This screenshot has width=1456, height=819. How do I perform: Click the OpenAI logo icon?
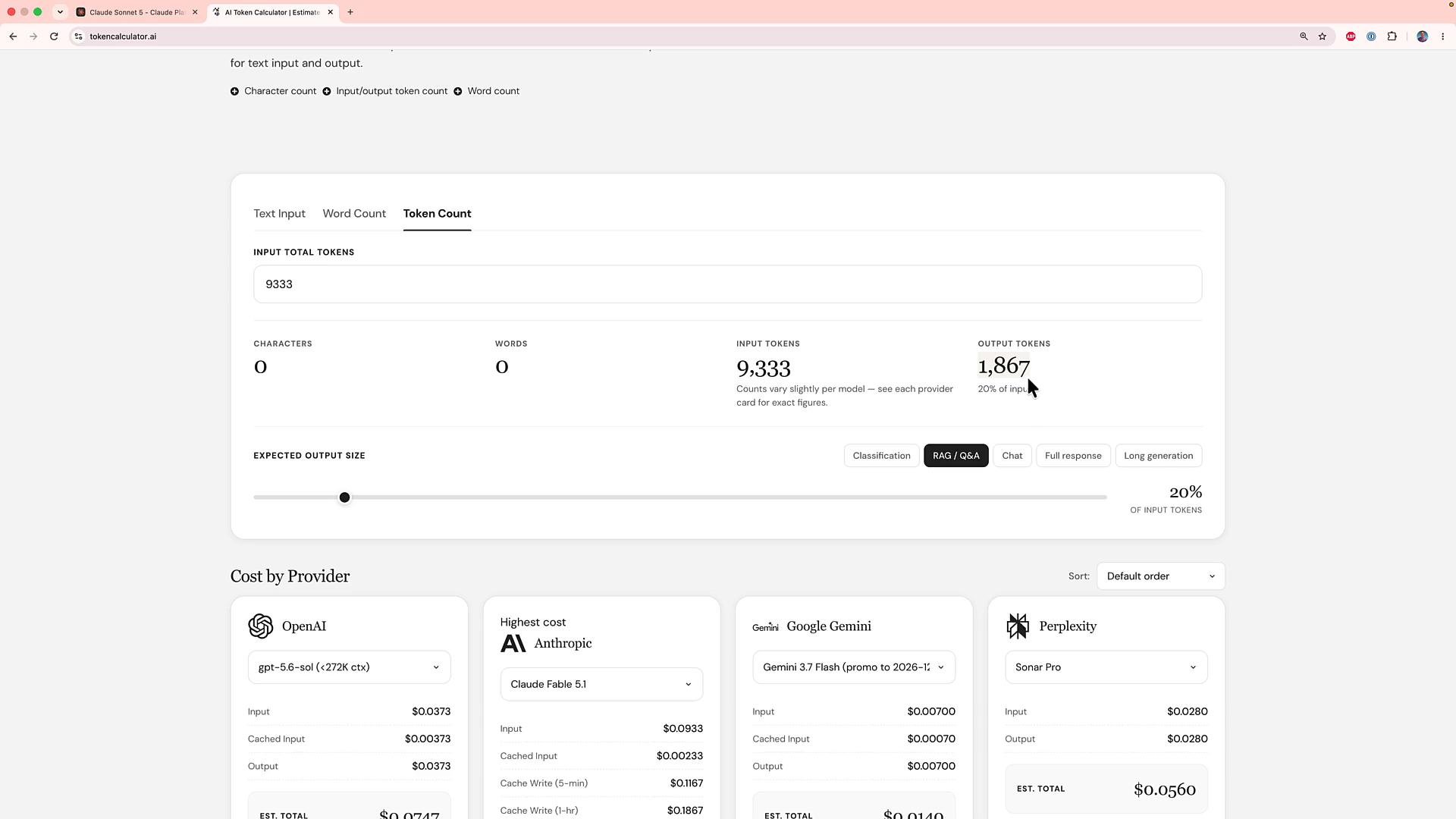pyautogui.click(x=260, y=626)
